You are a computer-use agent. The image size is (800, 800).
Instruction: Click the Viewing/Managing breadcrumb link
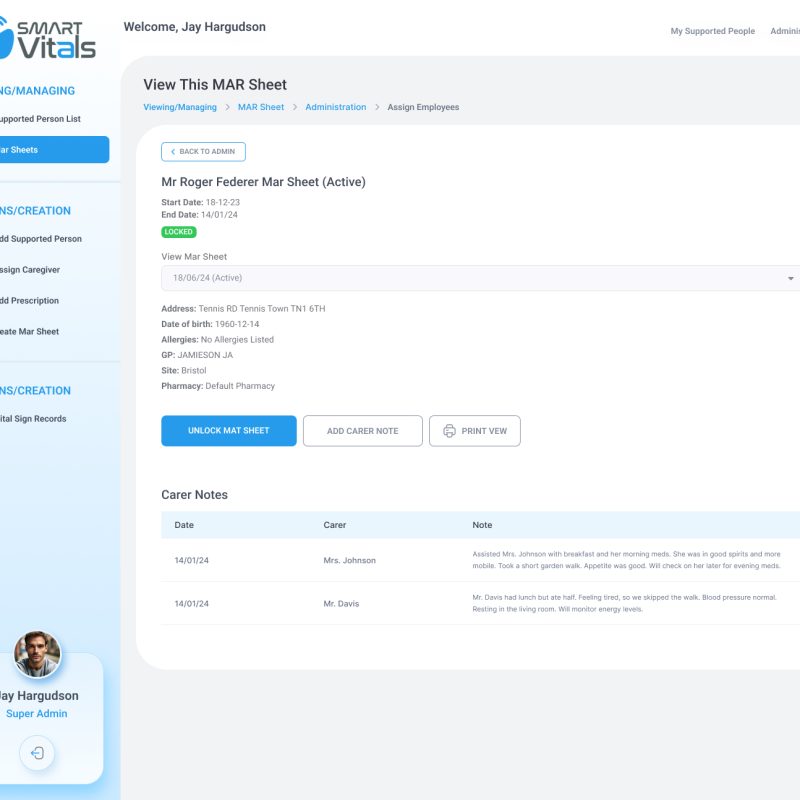[180, 107]
